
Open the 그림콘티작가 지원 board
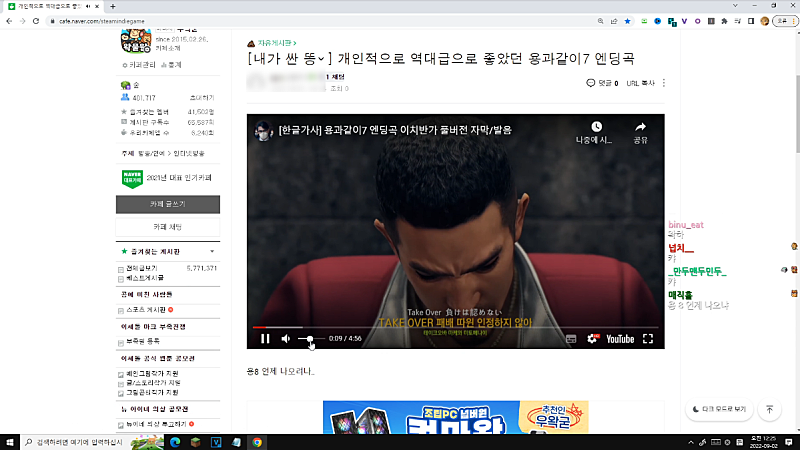point(153,392)
